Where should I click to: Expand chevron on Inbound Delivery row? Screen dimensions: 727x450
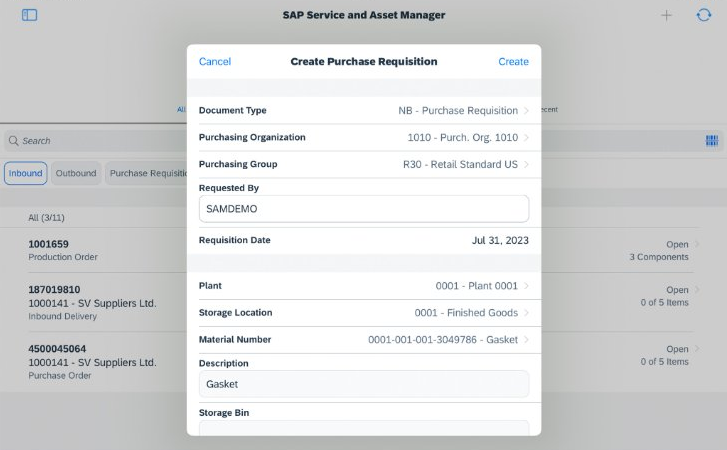(x=697, y=290)
